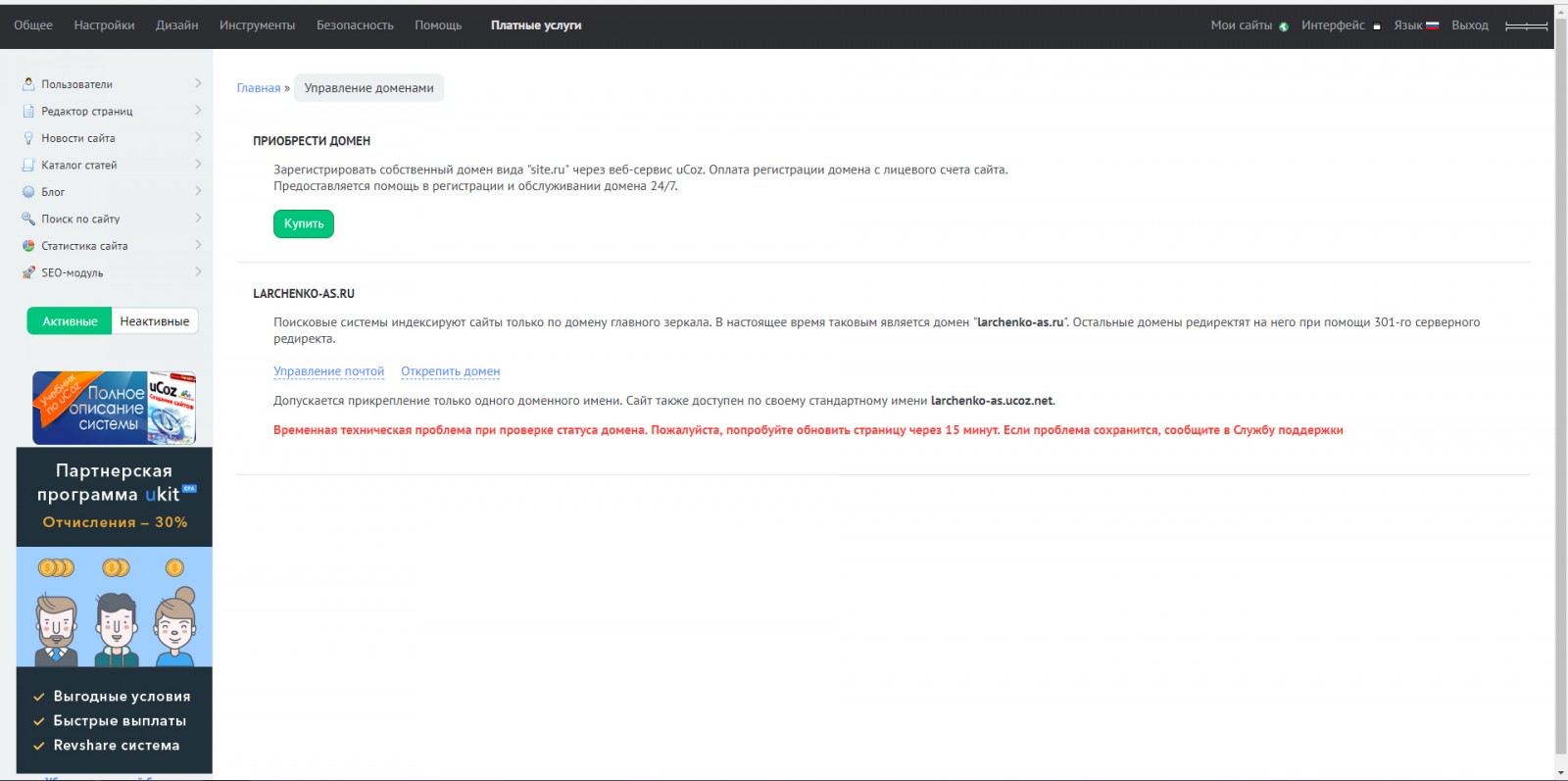
Task: Open the Инструменты menu
Action: pyautogui.click(x=257, y=25)
